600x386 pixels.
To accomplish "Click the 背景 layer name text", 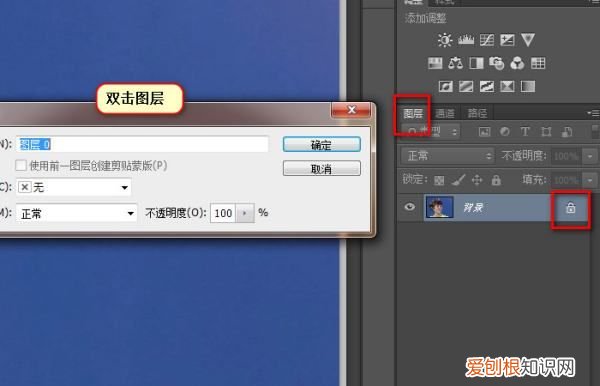I will (x=473, y=208).
